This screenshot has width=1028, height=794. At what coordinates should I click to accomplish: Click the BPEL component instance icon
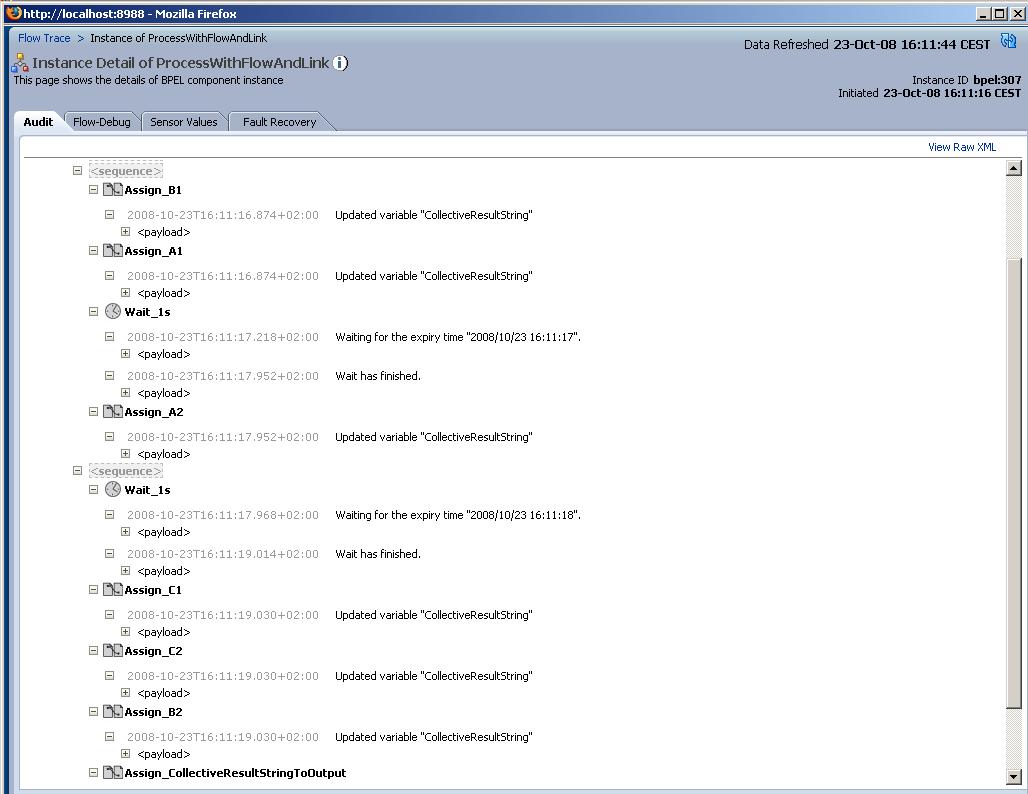pos(20,63)
